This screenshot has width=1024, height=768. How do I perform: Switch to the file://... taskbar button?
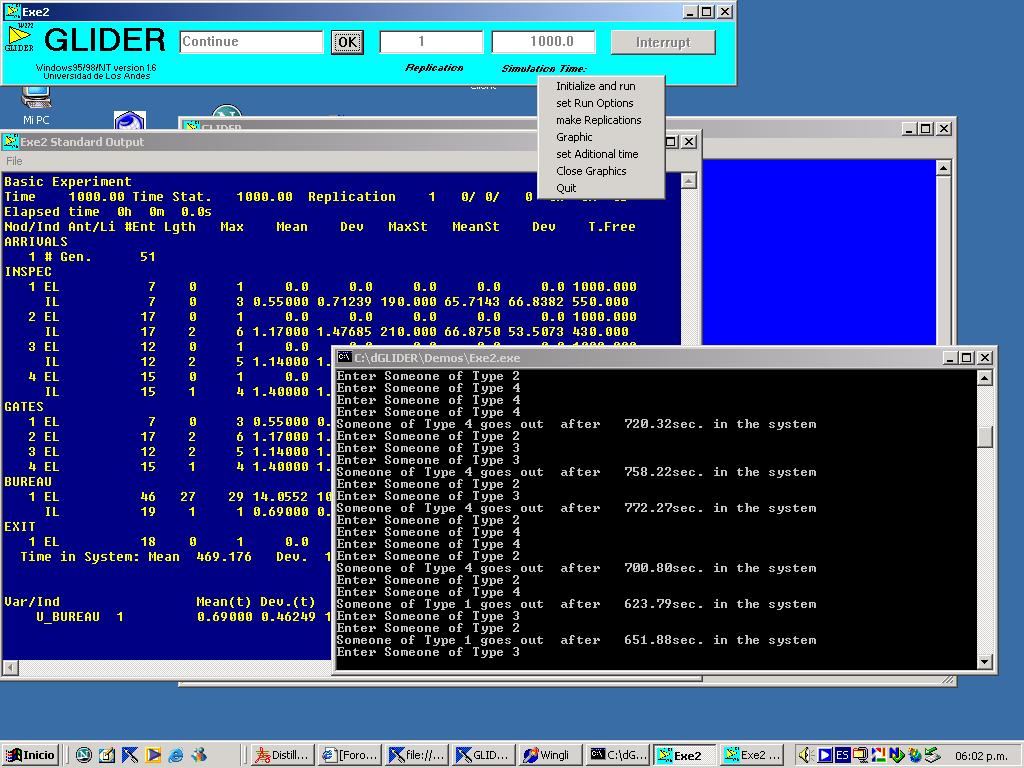coord(417,755)
